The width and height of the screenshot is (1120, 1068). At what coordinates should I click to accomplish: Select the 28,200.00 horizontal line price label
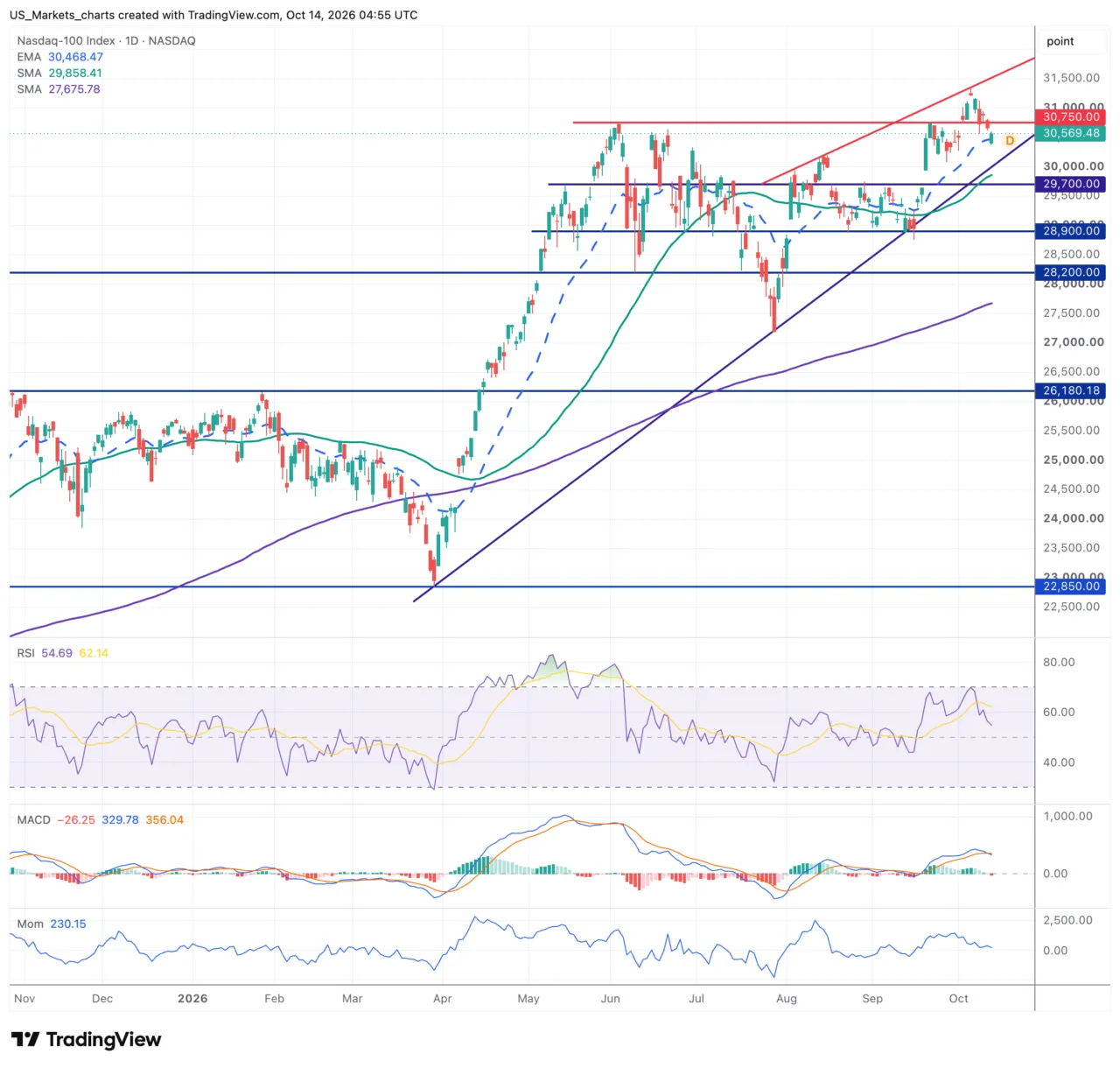1071,272
